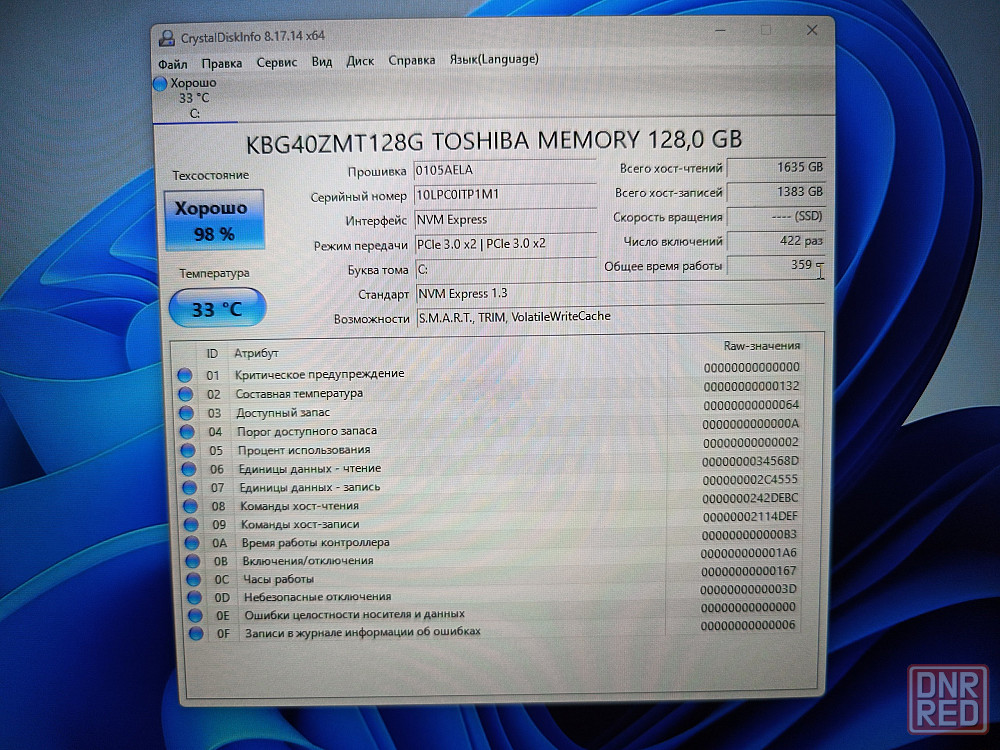
Task: Click the Всего хост-записей value 1383 GB
Action: tap(776, 192)
